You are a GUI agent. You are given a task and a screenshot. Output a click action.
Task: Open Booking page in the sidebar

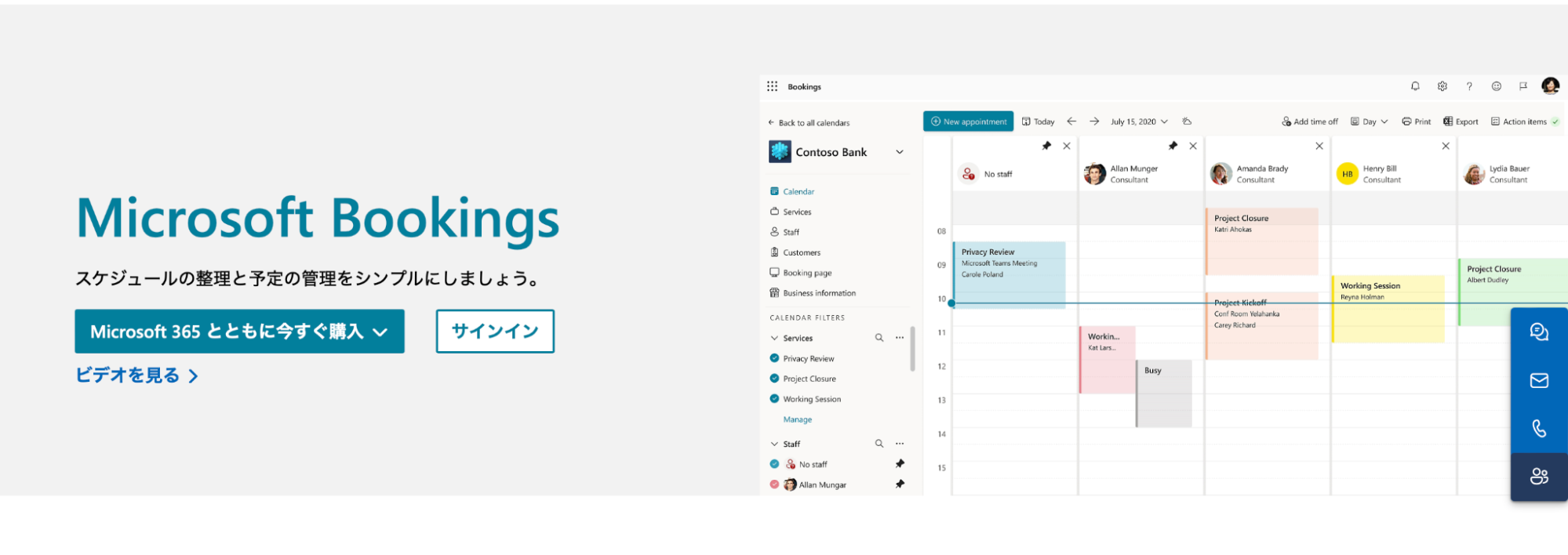(x=806, y=273)
